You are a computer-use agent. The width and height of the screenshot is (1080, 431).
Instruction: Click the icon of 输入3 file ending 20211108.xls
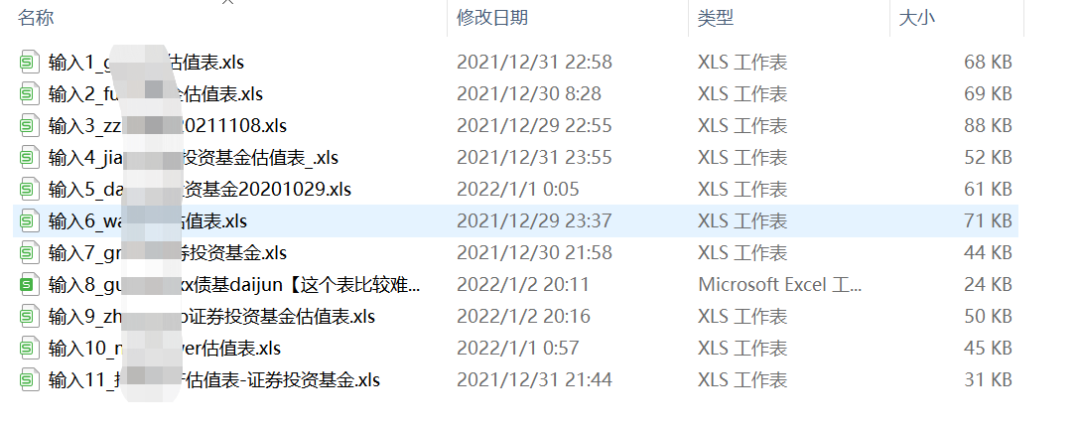tap(30, 125)
